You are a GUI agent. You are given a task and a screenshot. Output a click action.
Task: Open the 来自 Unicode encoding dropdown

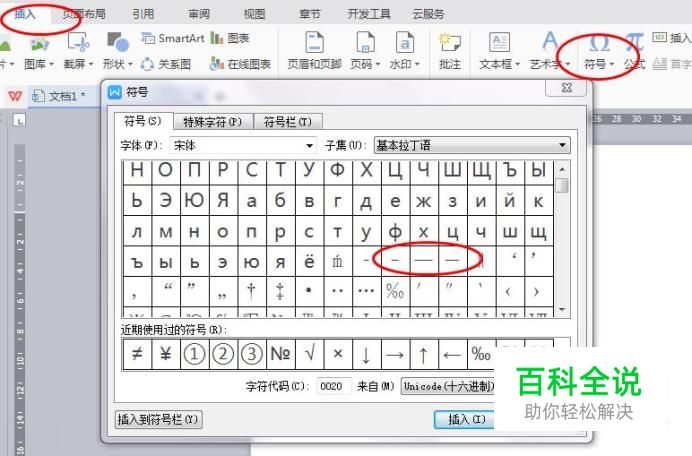point(448,386)
